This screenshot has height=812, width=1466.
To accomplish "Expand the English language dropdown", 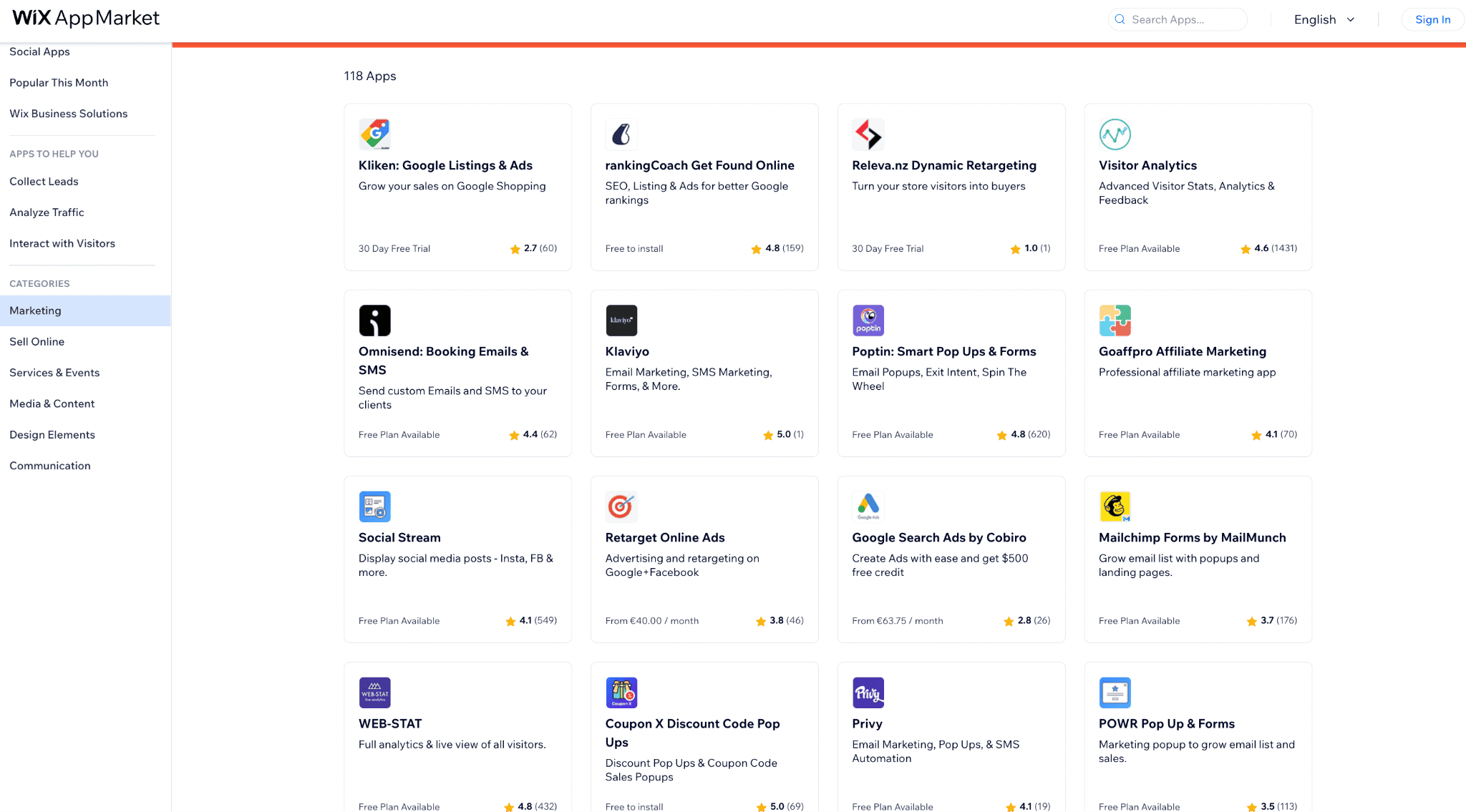I will click(x=1325, y=20).
